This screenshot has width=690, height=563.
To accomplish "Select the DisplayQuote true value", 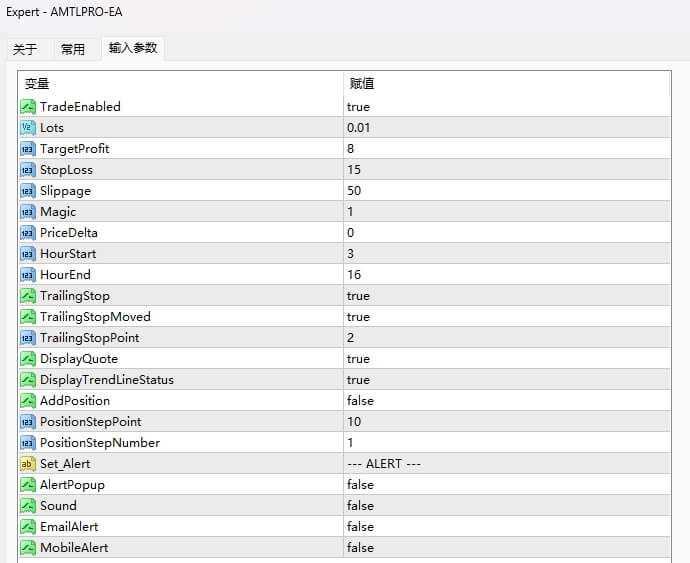I will (x=358, y=359).
